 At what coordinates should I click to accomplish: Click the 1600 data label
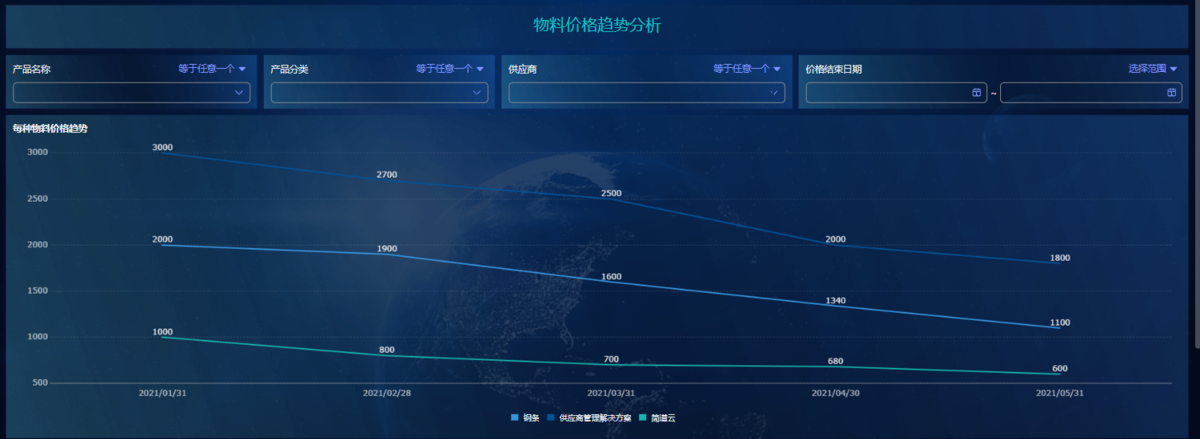[611, 276]
